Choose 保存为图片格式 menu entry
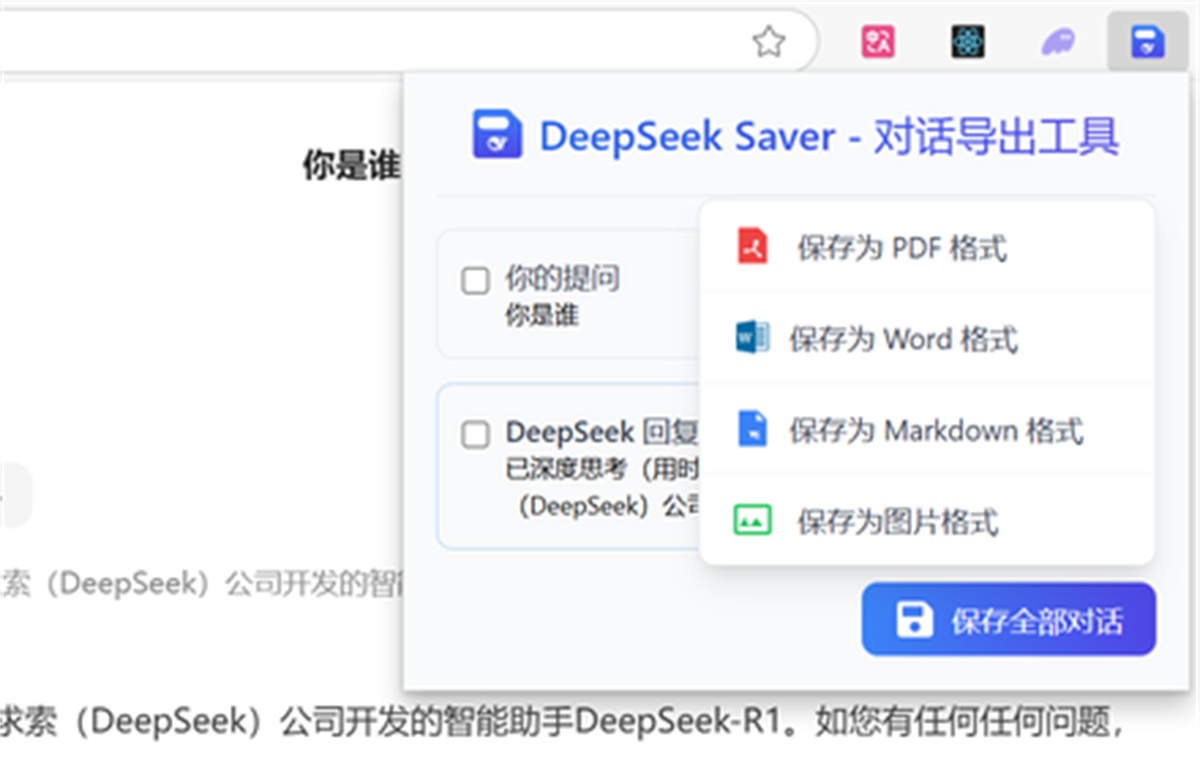This screenshot has height=764, width=1200. coord(927,521)
